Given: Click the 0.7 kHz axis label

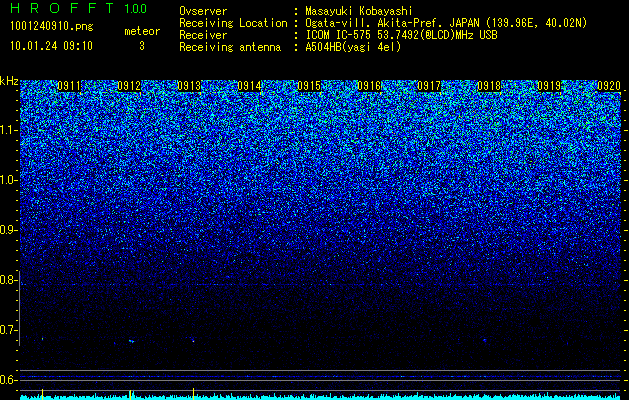Looking at the screenshot, I should coord(9,330).
